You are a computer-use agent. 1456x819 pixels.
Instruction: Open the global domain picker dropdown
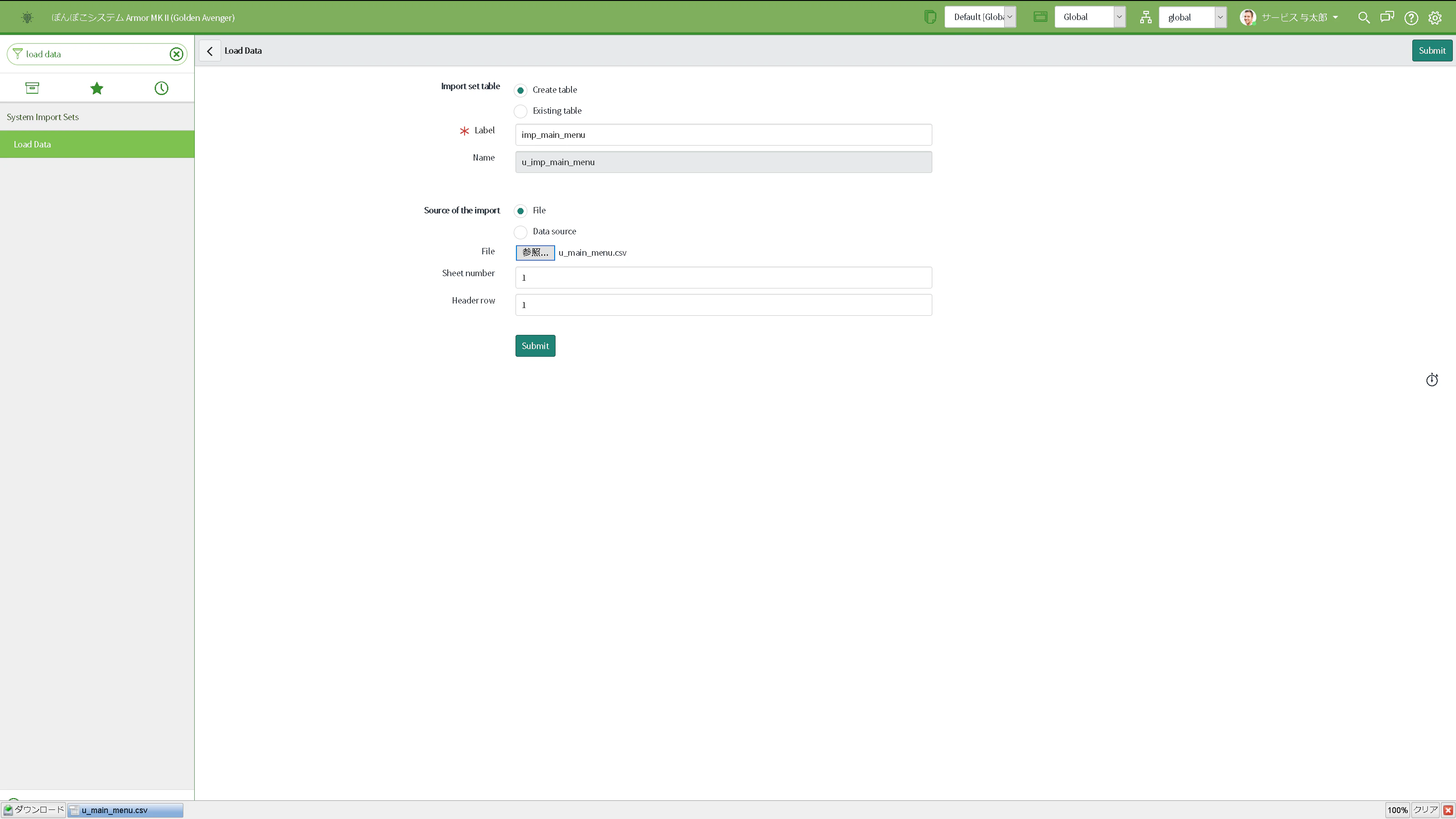pos(1193,17)
